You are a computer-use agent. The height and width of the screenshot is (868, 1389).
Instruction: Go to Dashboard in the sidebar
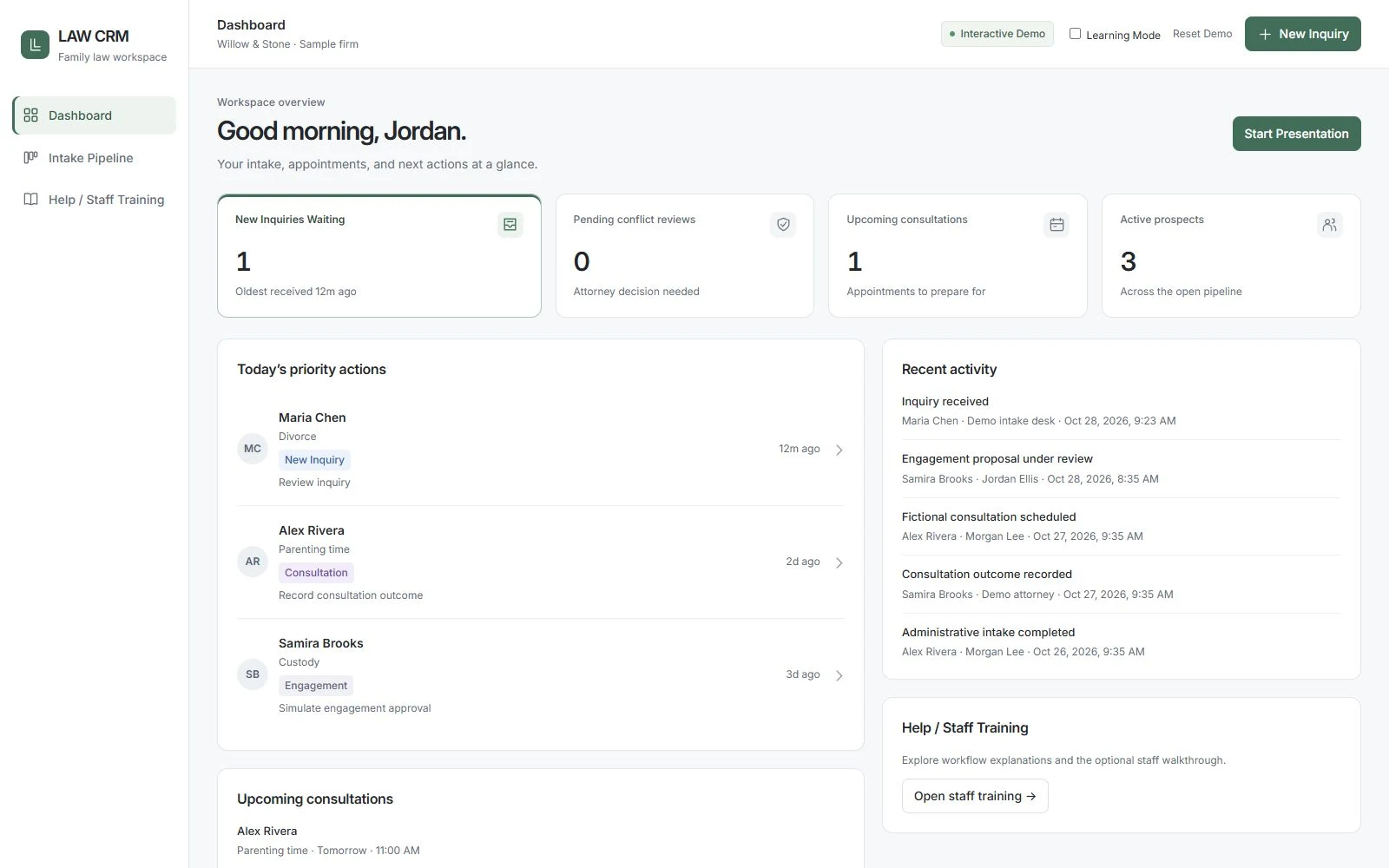coord(95,115)
